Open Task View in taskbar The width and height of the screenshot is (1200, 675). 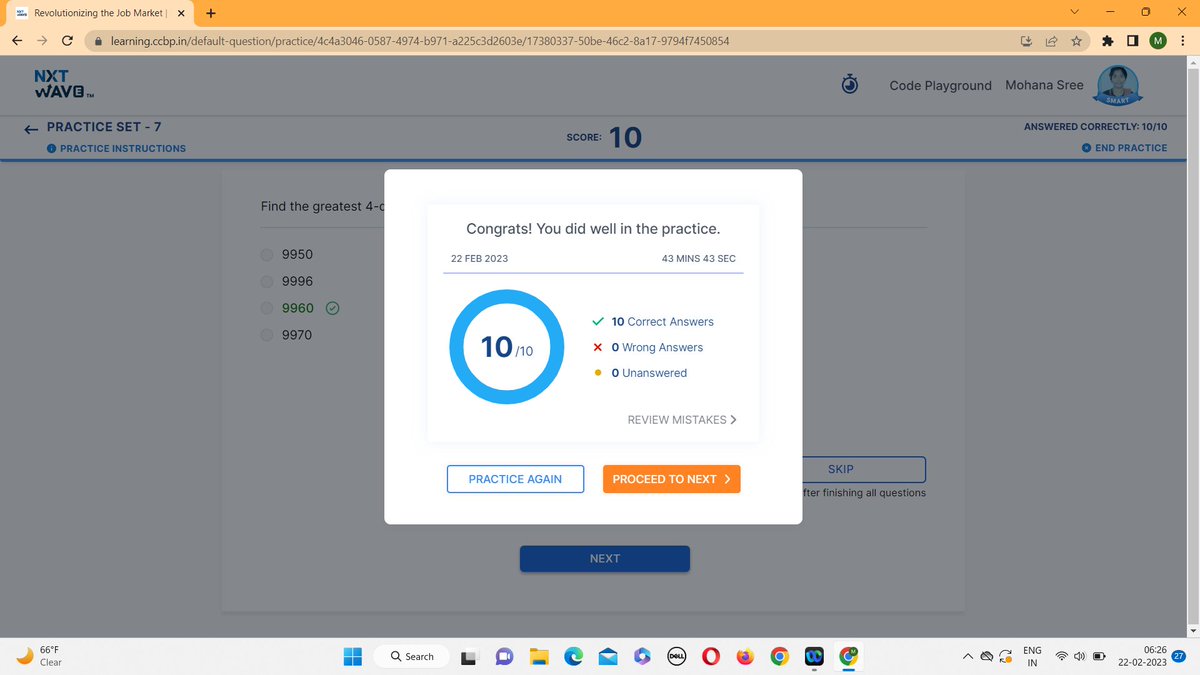coord(468,657)
